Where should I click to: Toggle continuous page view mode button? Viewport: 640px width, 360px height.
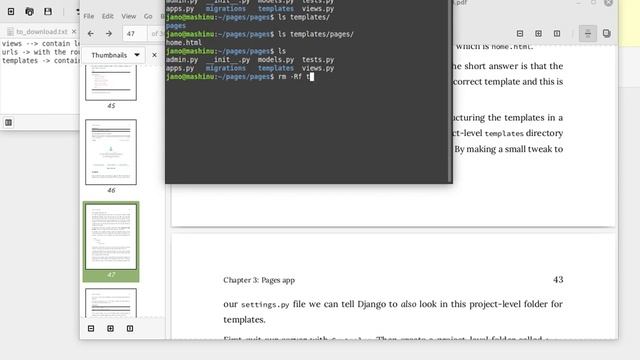[588, 33]
